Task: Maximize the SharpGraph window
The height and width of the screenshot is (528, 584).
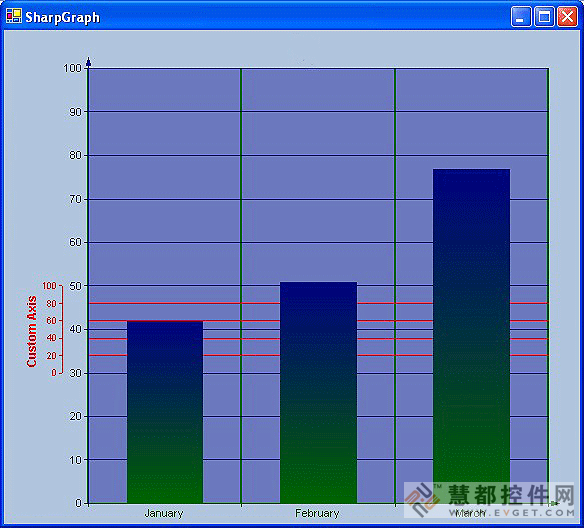Action: pyautogui.click(x=544, y=17)
